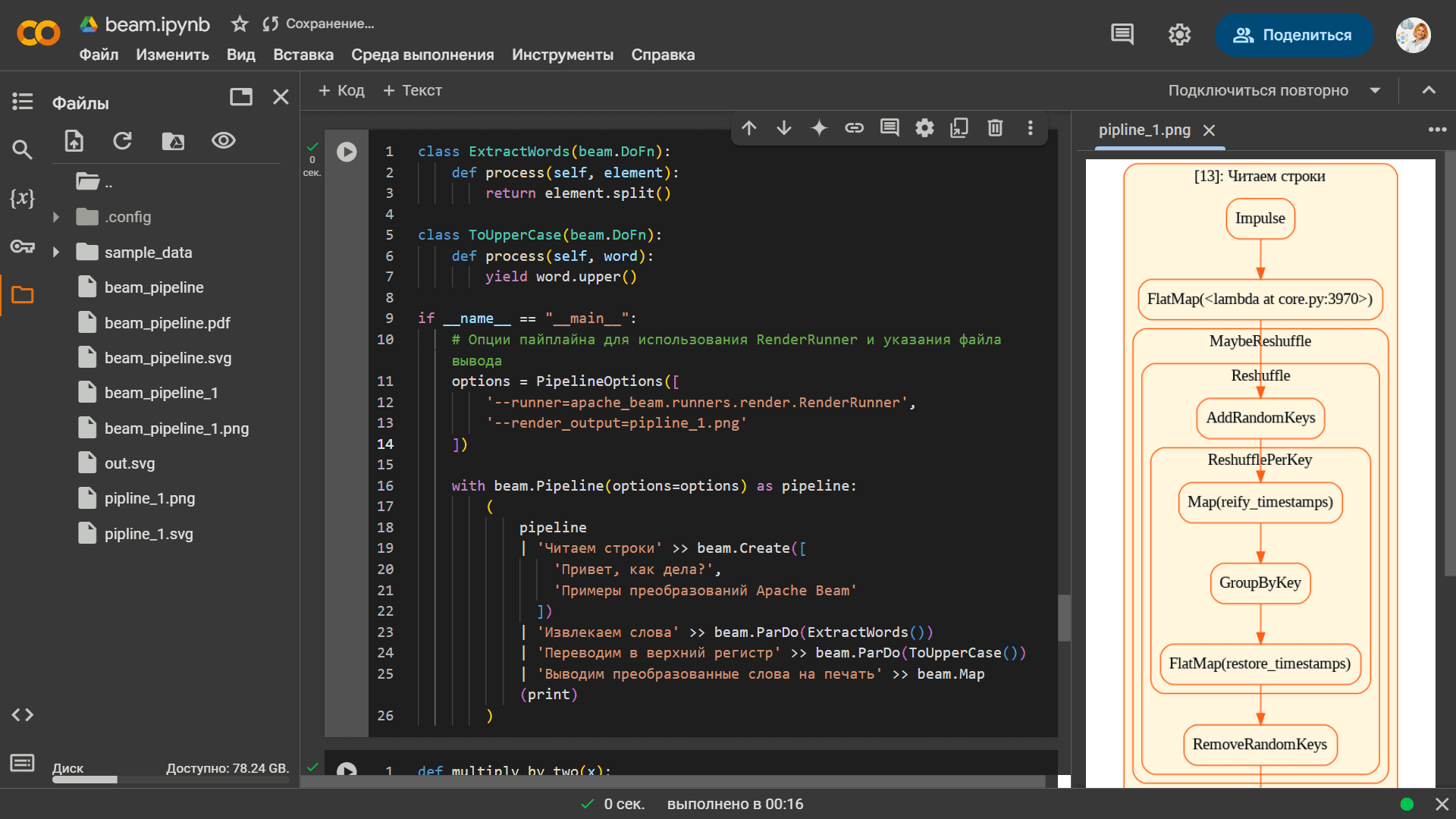Refresh the file browser listing
This screenshot has height=819, width=1456.
(x=123, y=141)
